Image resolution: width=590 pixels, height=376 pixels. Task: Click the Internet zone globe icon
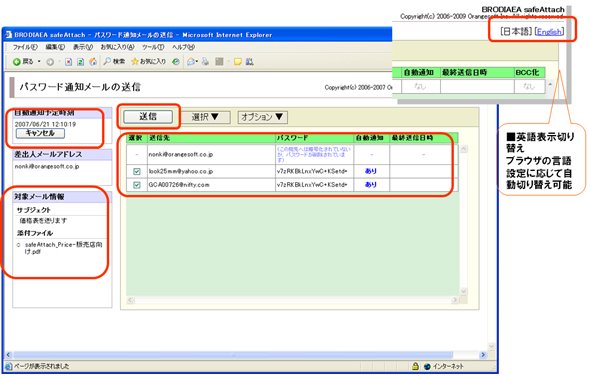[x=427, y=366]
